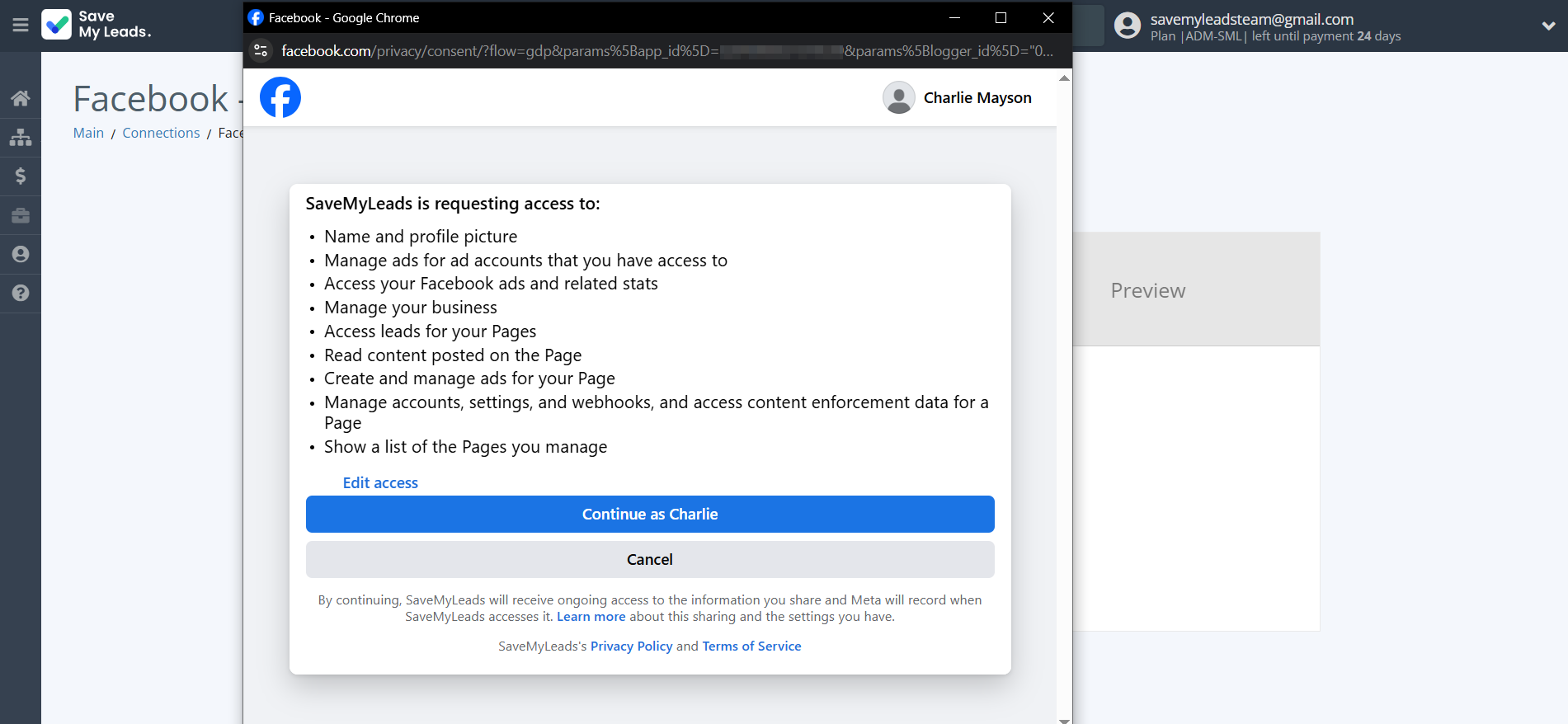Maximize the Facebook Chrome popup window
The height and width of the screenshot is (724, 1568).
[x=1001, y=17]
